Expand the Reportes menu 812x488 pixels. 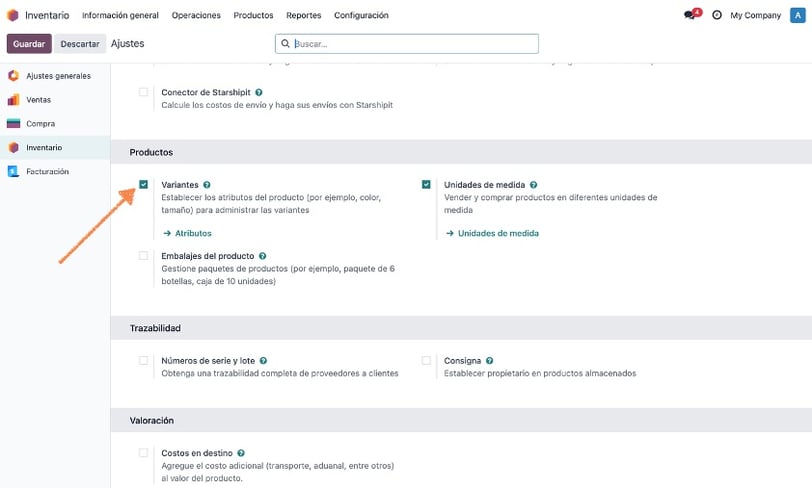(x=303, y=15)
